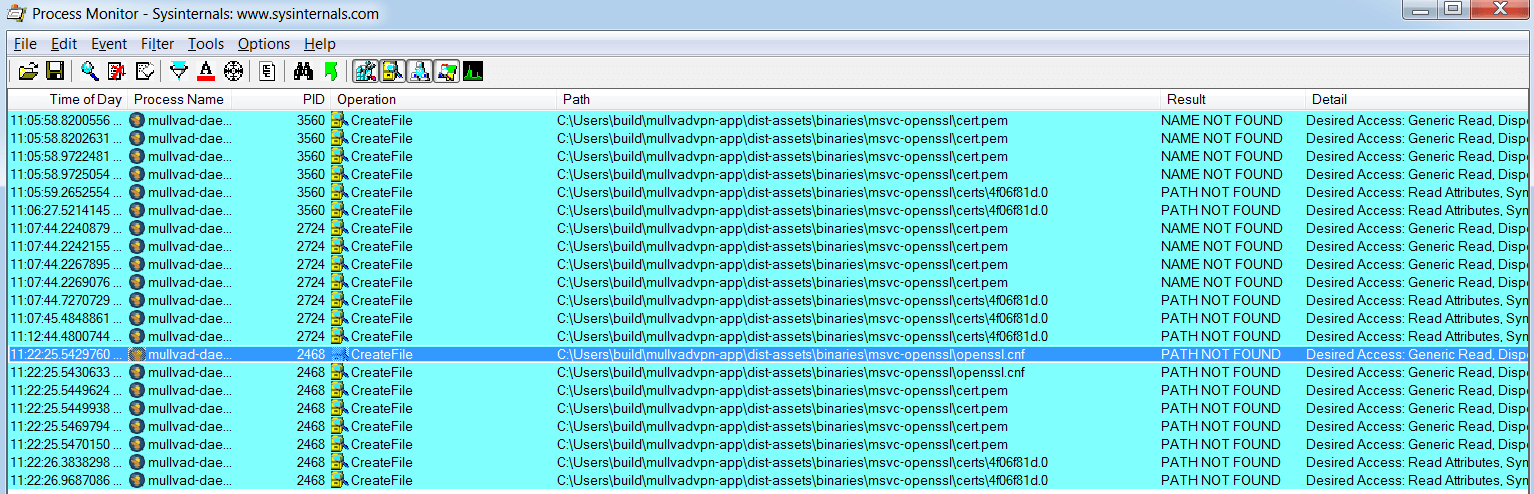The height and width of the screenshot is (494, 1534).
Task: Click CreateFile operation icon in row 11:22:26.3838298
Action: 340,462
